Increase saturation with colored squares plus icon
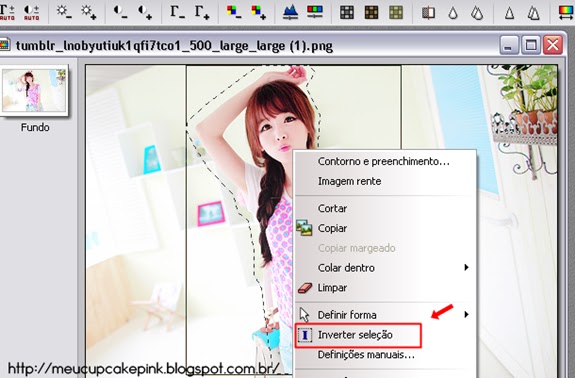 (x=259, y=12)
